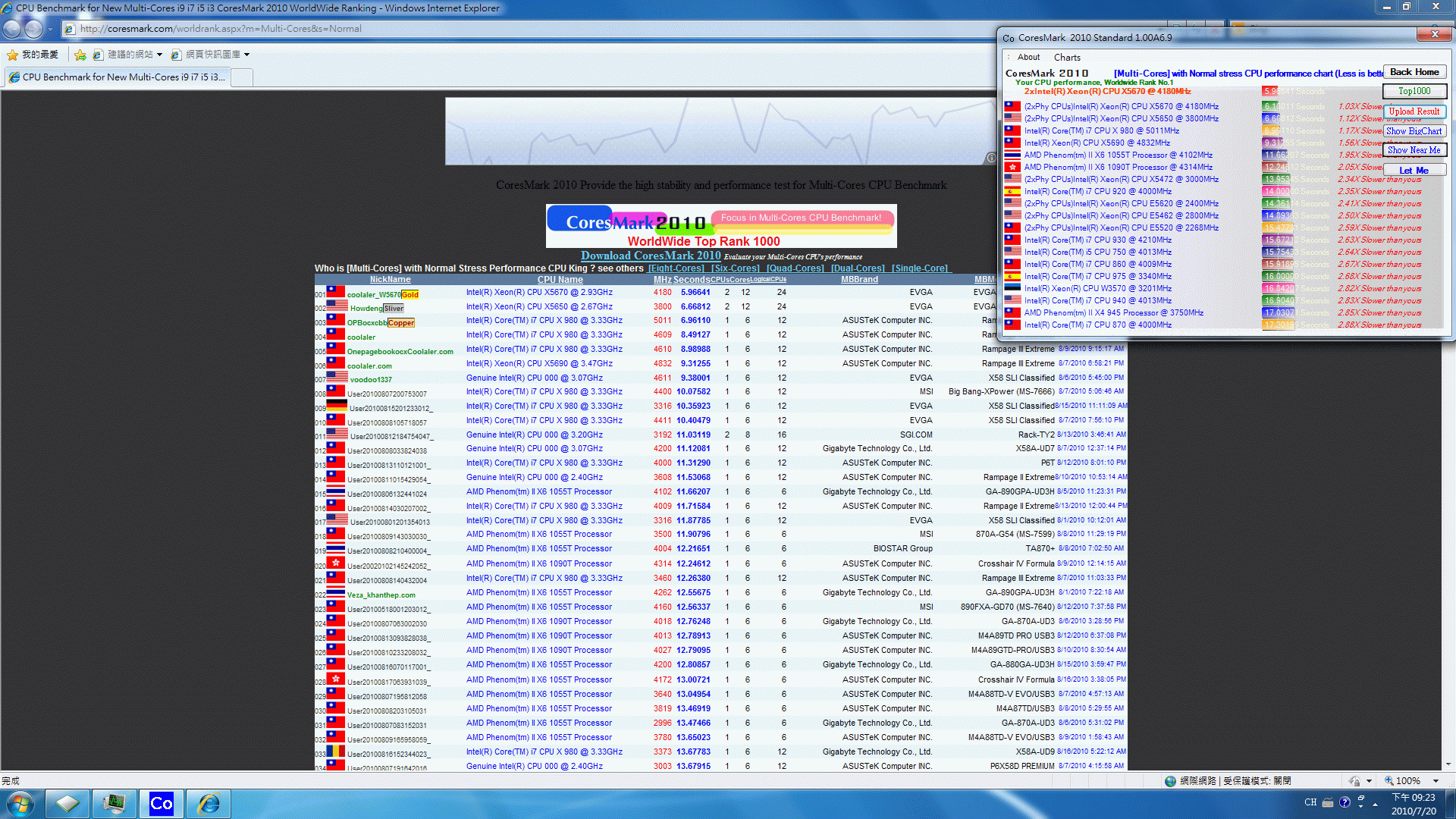Expand the 建議的網站 dropdown arrow
Viewport: 1456px width, 819px height.
click(x=159, y=55)
